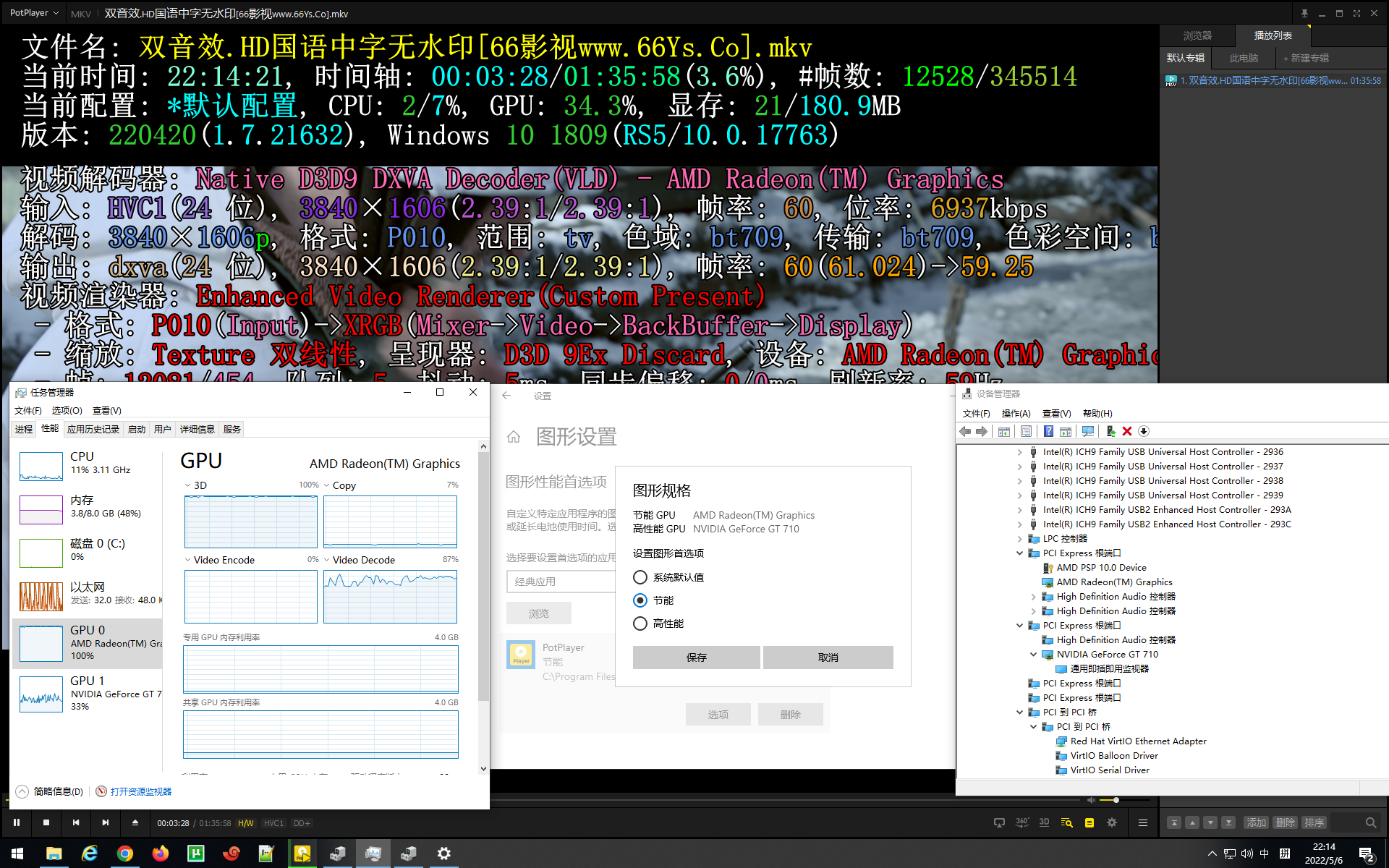The width and height of the screenshot is (1389, 868).
Task: Select GPU 1 NVIDIA GeForce in sidebar
Action: [x=88, y=694]
